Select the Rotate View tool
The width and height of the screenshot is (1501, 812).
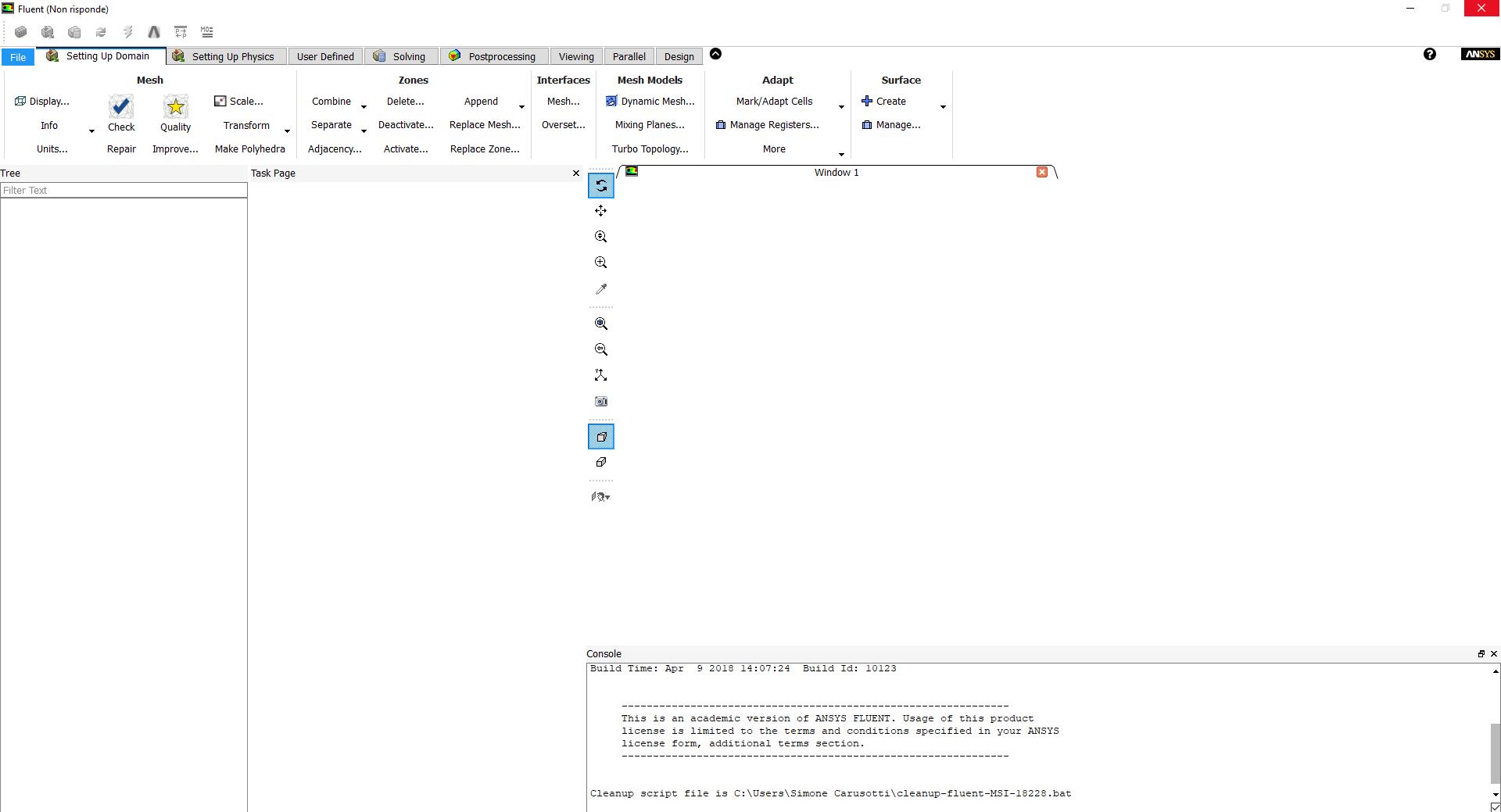[601, 185]
